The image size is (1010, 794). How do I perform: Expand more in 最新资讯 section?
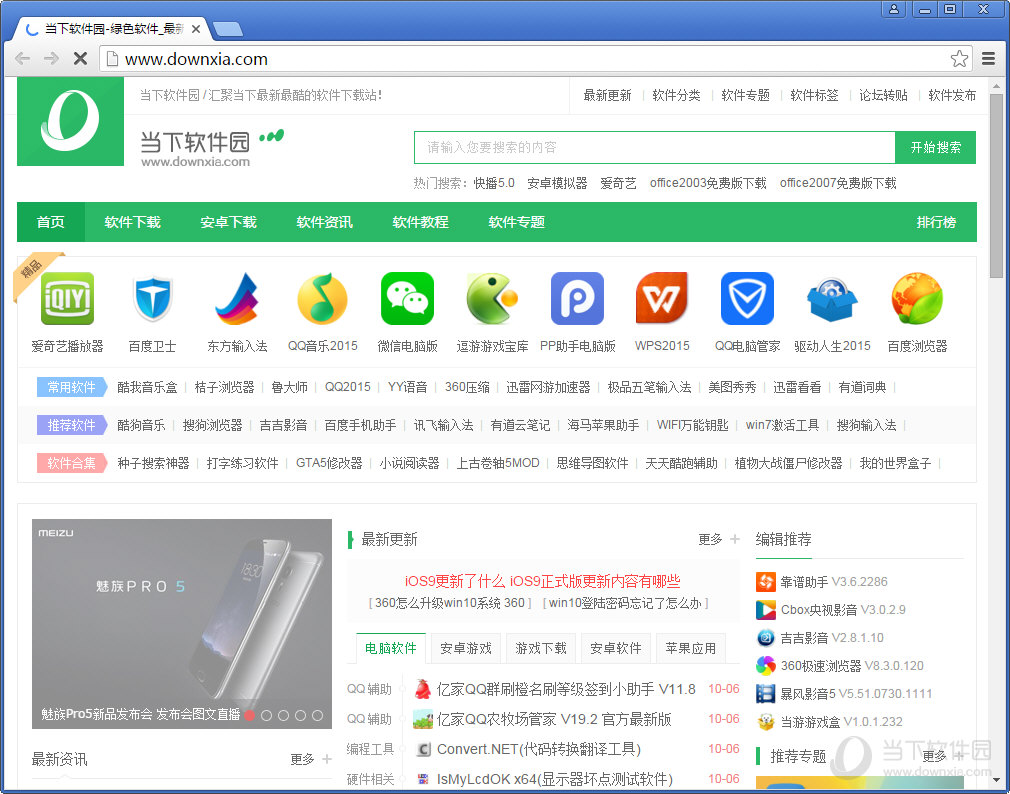tap(311, 760)
